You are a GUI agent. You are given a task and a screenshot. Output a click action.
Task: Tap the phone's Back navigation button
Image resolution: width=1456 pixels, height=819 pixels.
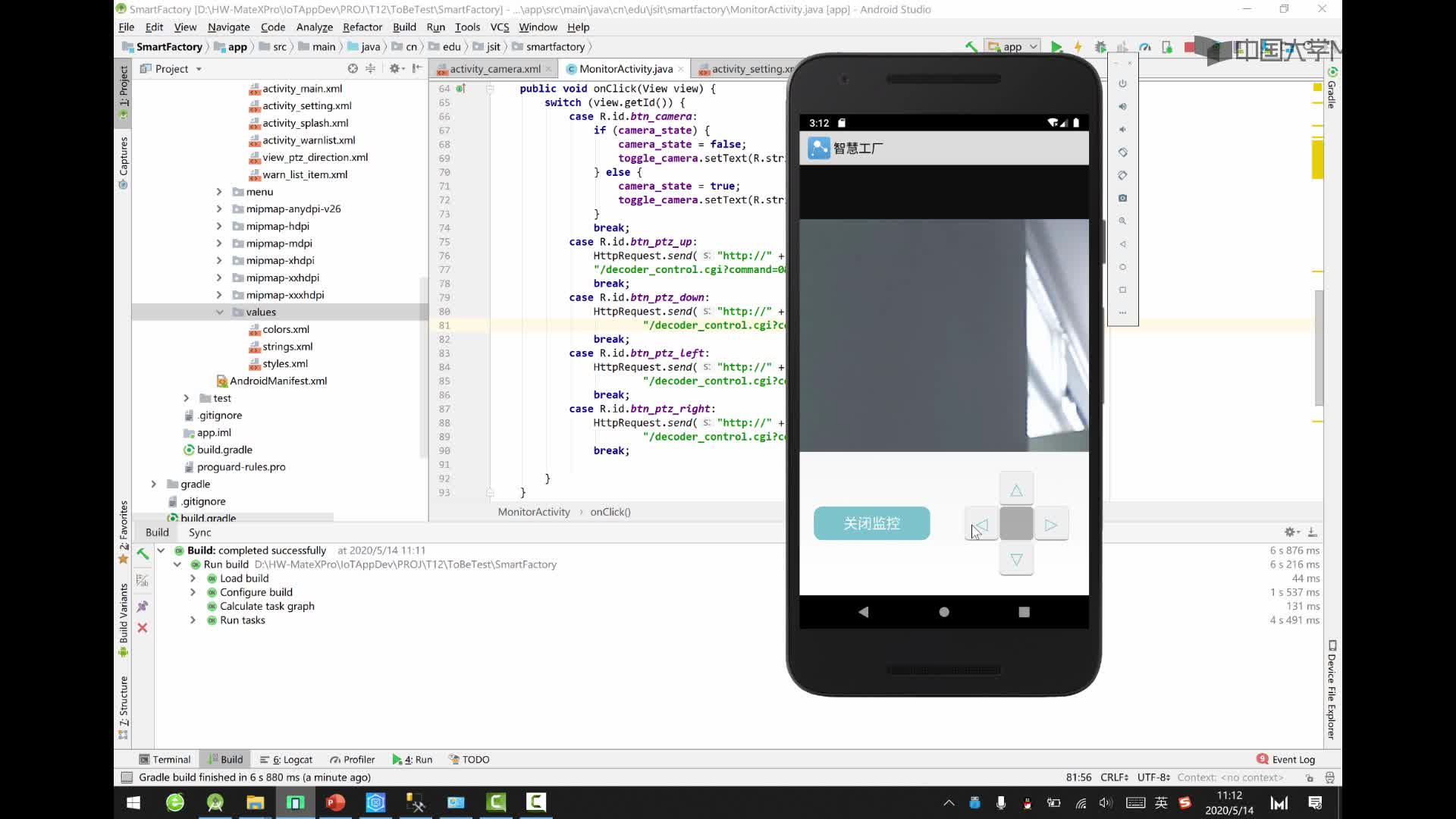[863, 612]
